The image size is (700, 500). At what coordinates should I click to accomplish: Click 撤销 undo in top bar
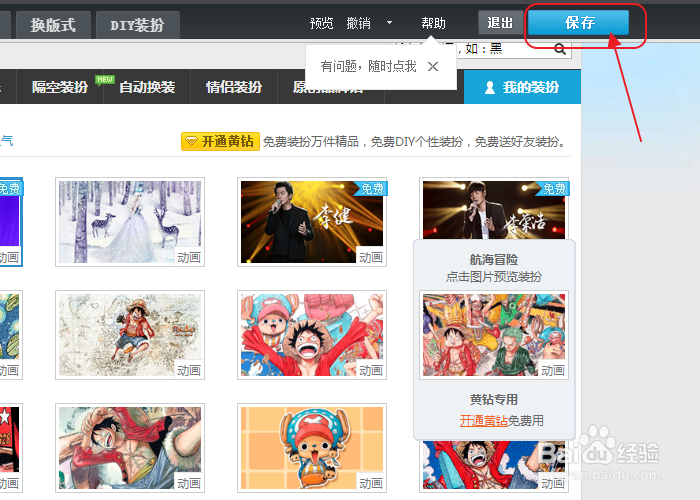[x=358, y=23]
